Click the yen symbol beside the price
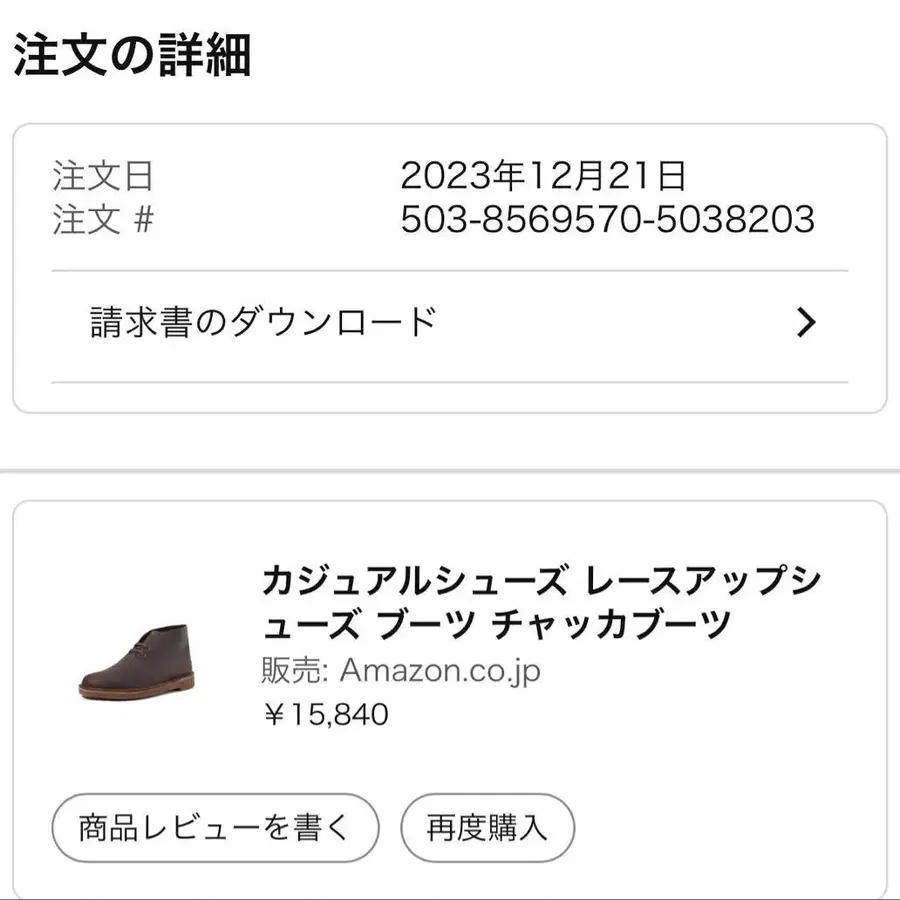This screenshot has height=900, width=900. 273,714
